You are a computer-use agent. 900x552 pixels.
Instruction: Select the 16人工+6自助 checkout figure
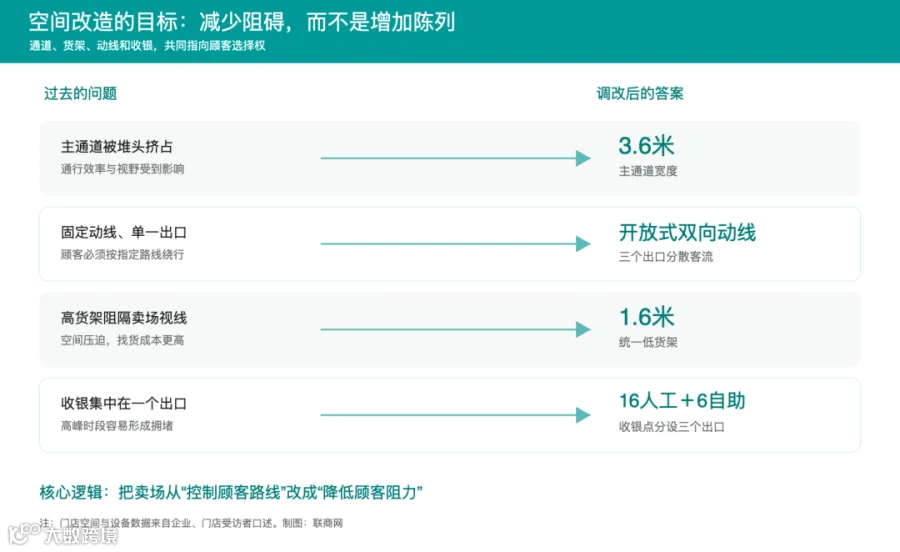point(682,401)
